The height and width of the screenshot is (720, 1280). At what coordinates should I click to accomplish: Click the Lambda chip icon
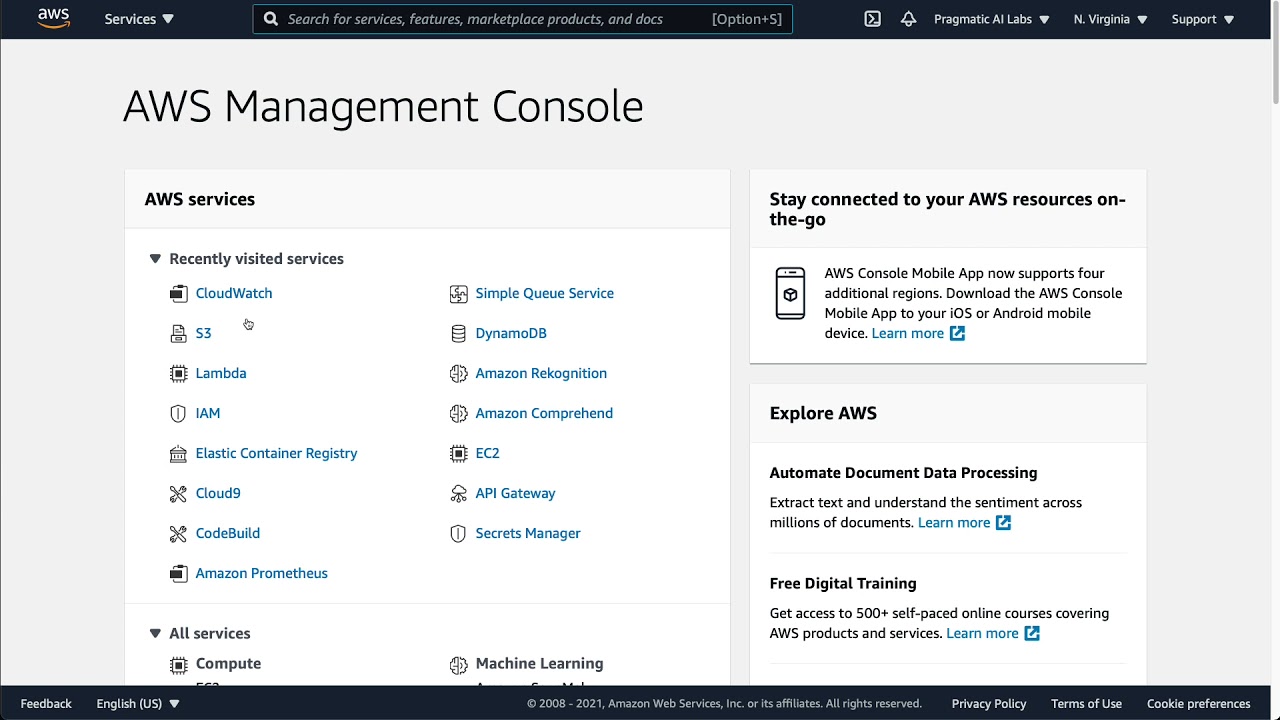coord(178,373)
